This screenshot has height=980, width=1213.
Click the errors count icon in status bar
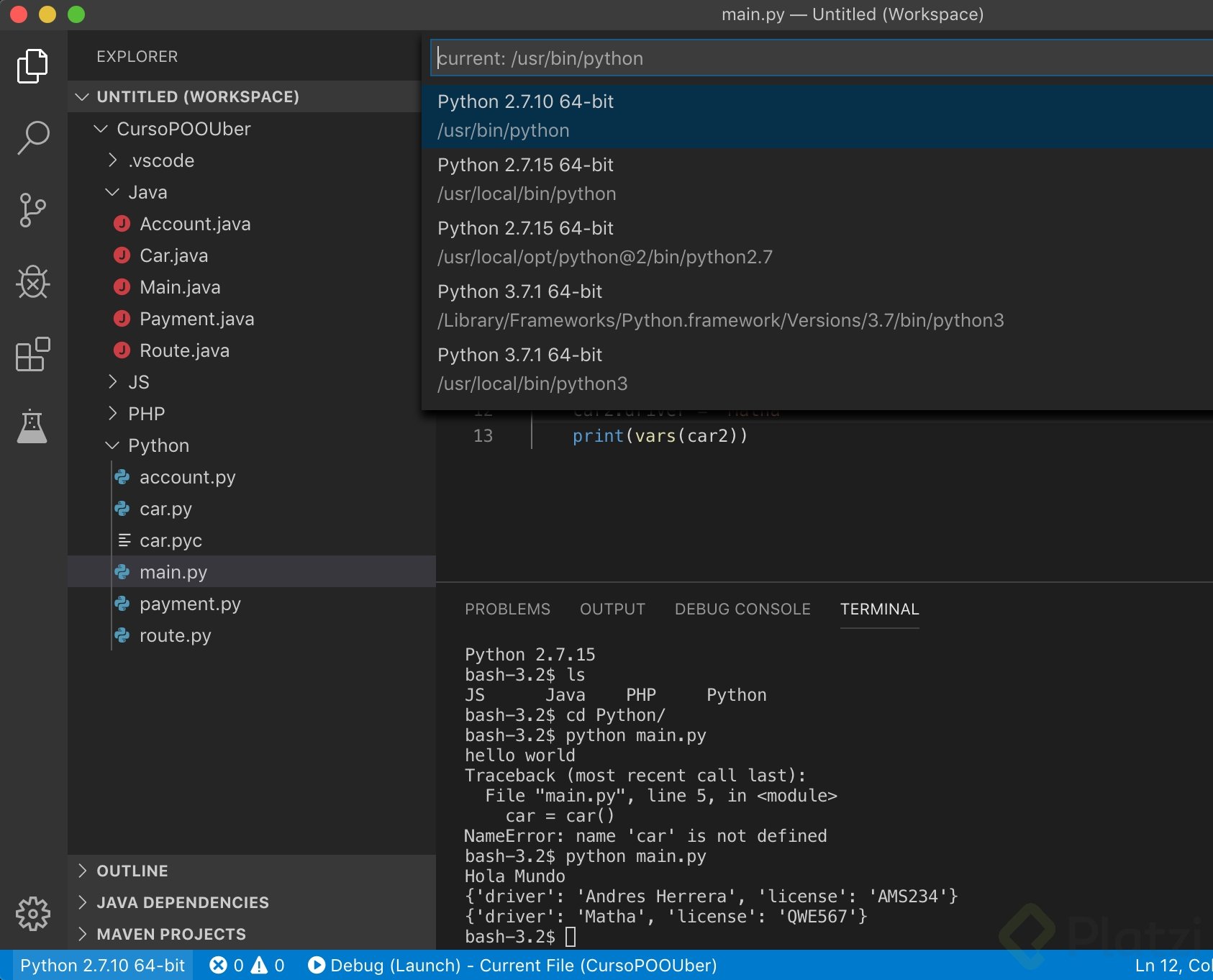pos(218,965)
